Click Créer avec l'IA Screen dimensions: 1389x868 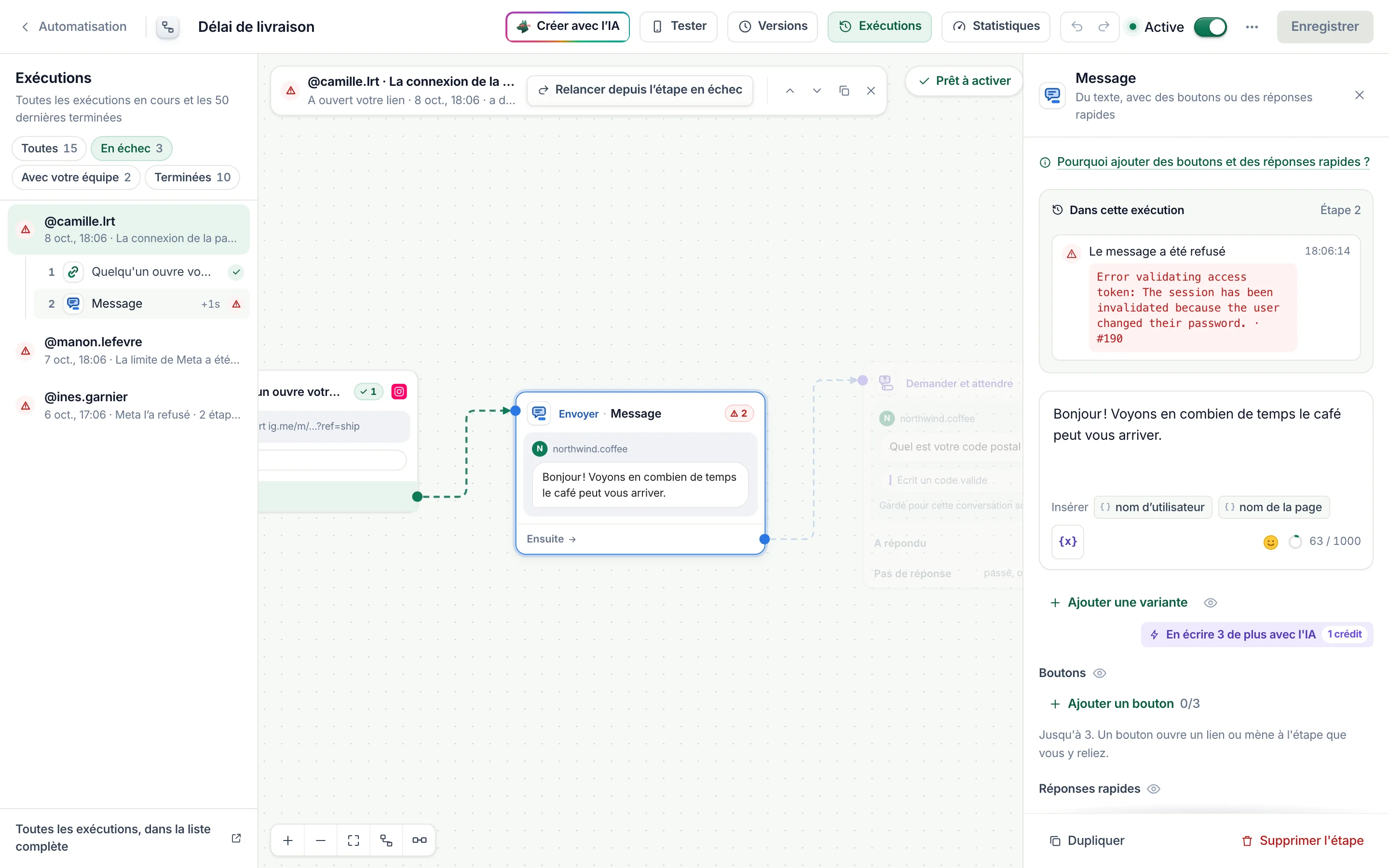pyautogui.click(x=567, y=27)
